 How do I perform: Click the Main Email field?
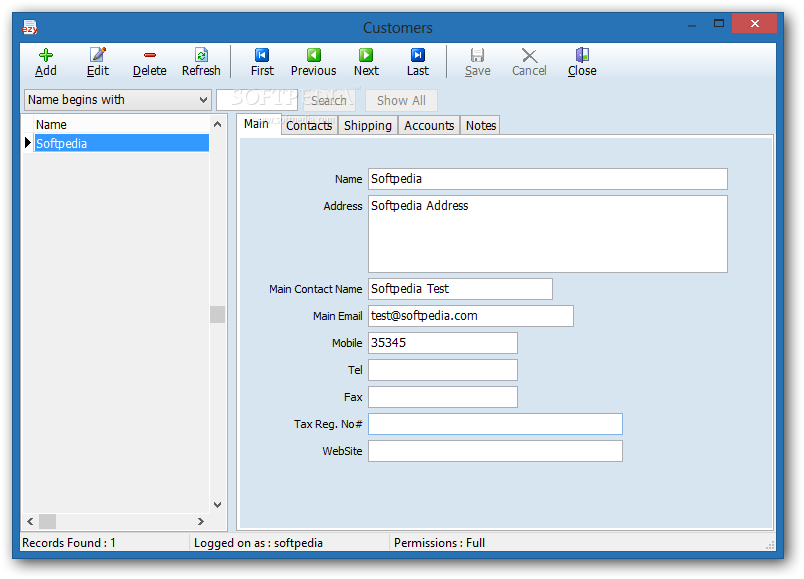[471, 316]
